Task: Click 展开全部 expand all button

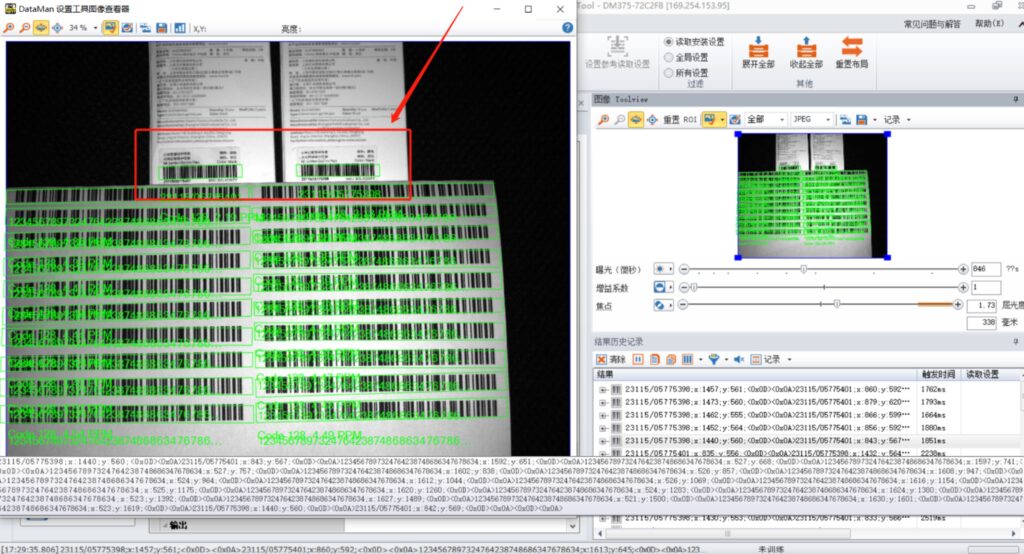Action: [x=758, y=53]
